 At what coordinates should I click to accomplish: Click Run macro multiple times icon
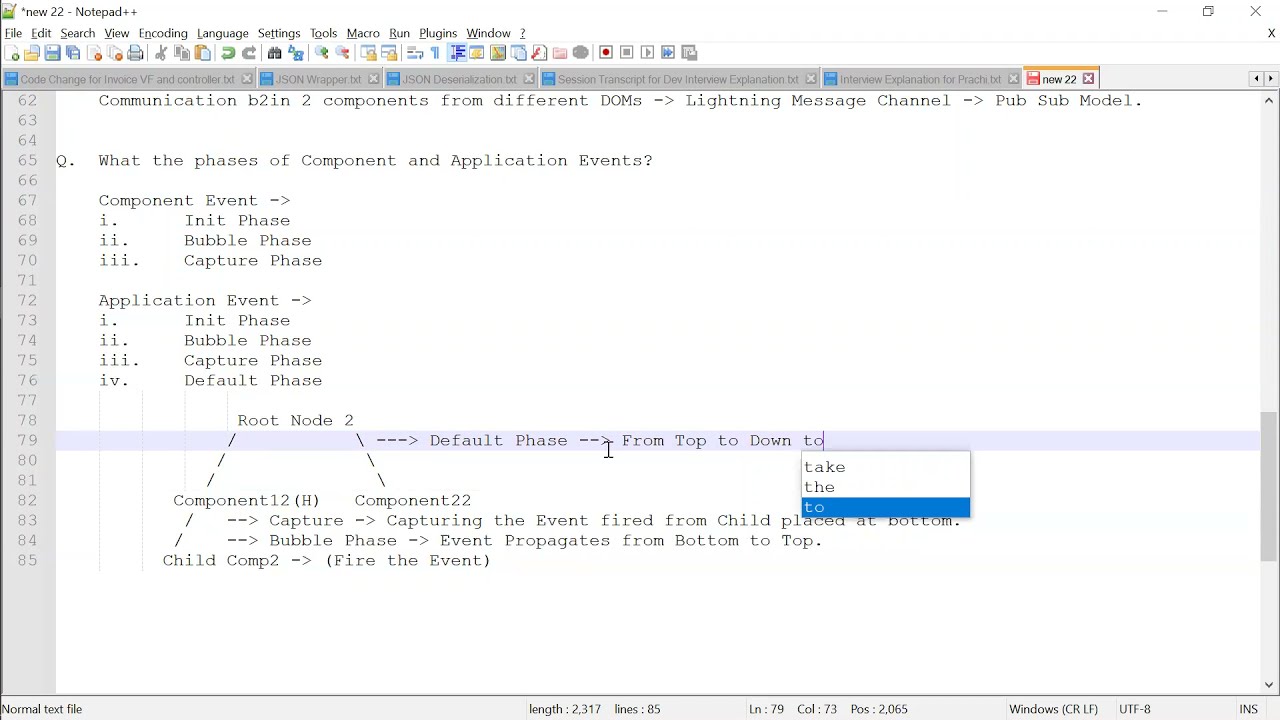(669, 53)
